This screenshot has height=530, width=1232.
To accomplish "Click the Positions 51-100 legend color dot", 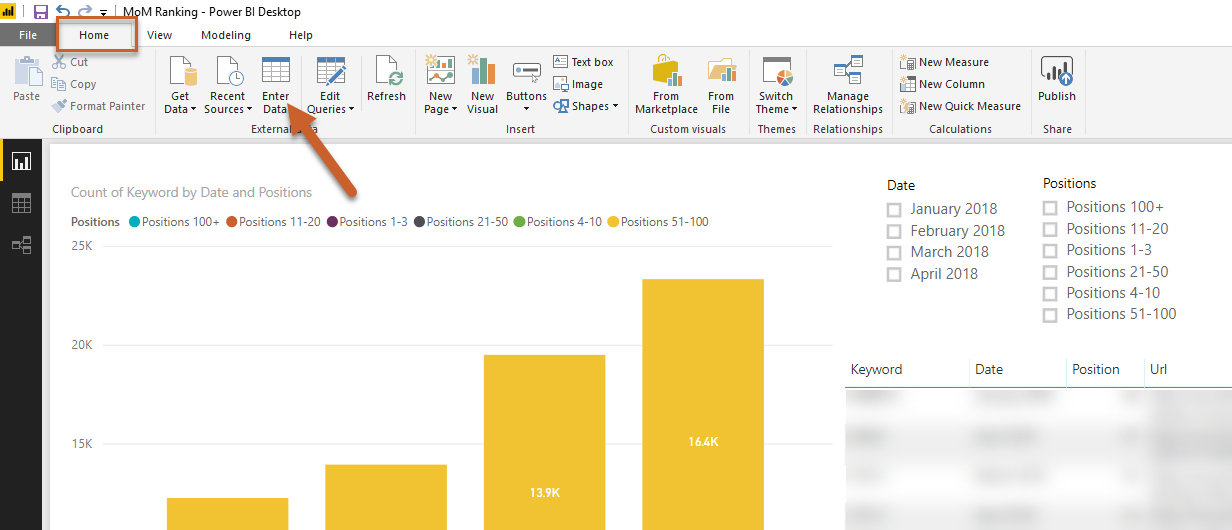I will coord(613,222).
